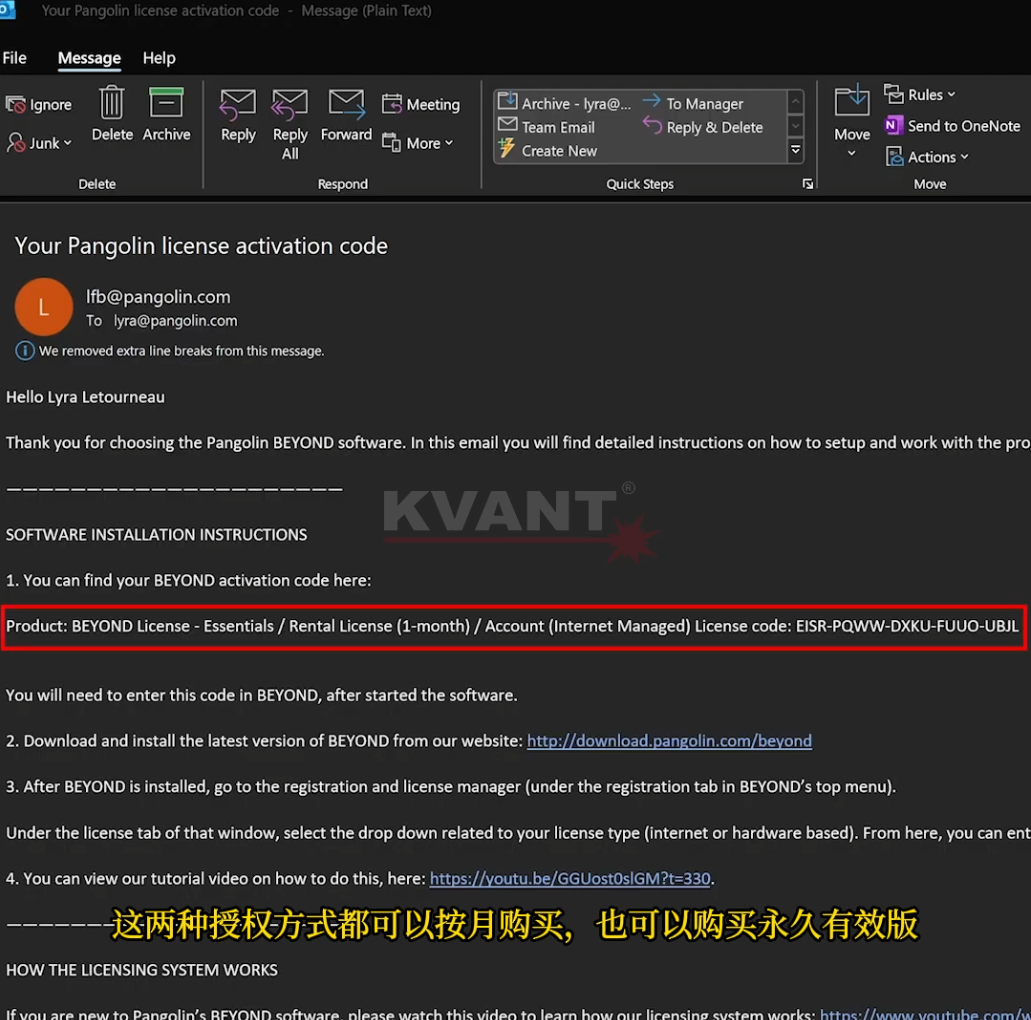Screen dimensions: 1031x1020
Task: Open the Help tab
Action: [159, 58]
